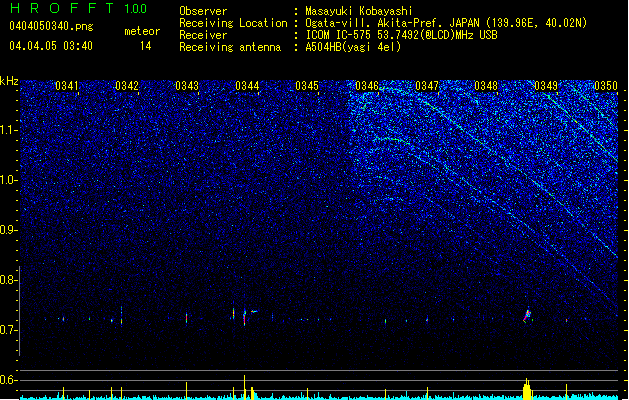Select the file name 0404050340.png
This screenshot has height=400, width=629.
(51, 26)
